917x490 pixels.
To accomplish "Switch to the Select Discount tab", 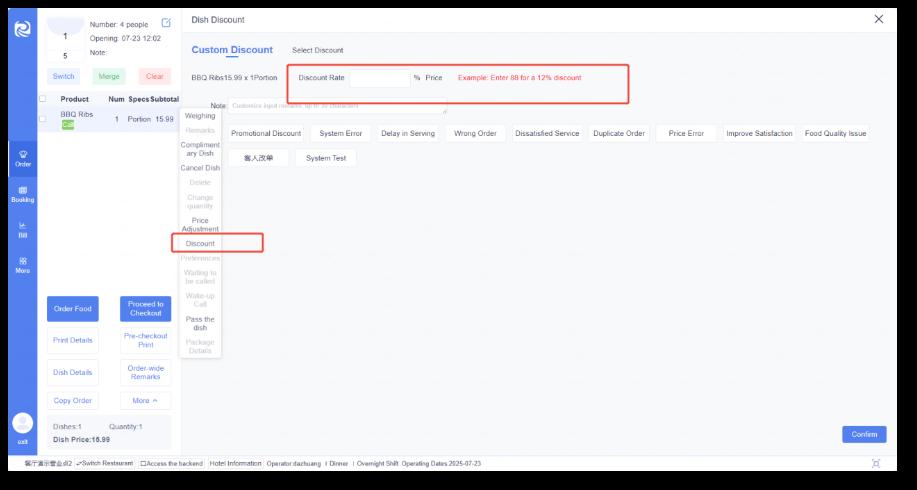I will 317,50.
